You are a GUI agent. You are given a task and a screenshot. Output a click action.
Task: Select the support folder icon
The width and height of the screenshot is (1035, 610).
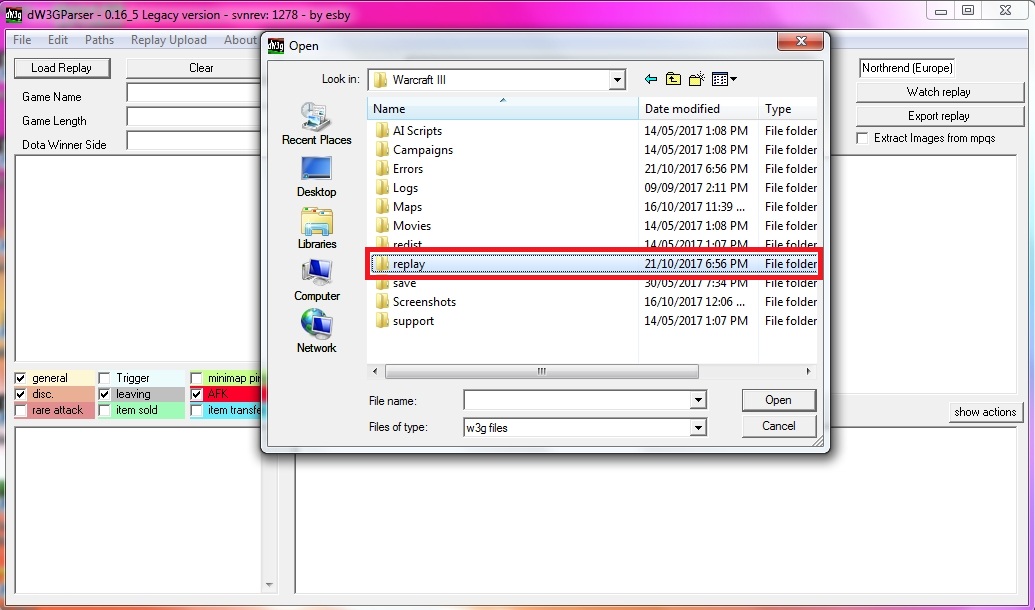pyautogui.click(x=382, y=321)
